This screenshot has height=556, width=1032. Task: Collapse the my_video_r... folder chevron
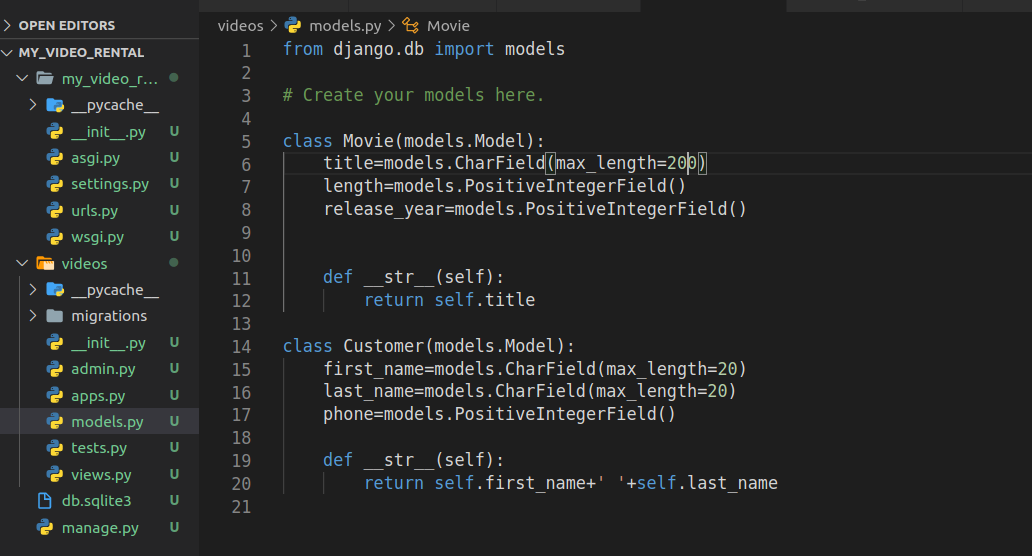[x=22, y=78]
